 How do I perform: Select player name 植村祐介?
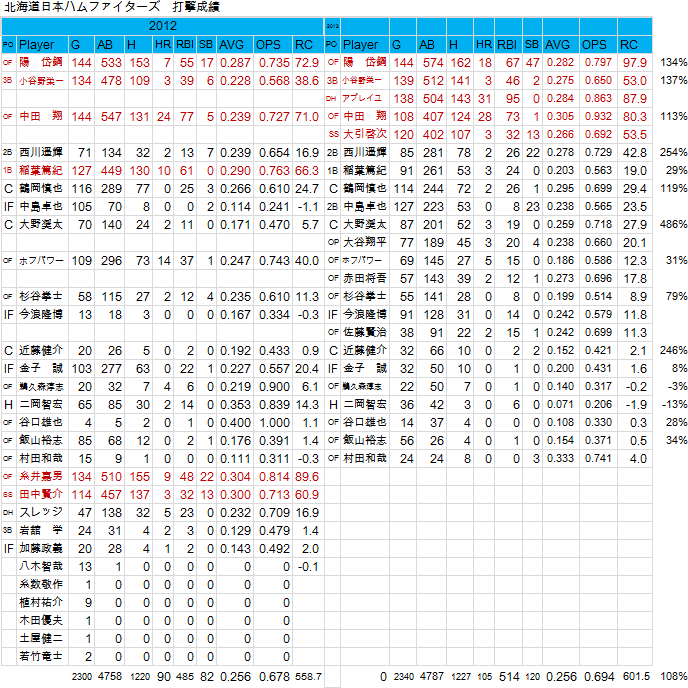41,602
